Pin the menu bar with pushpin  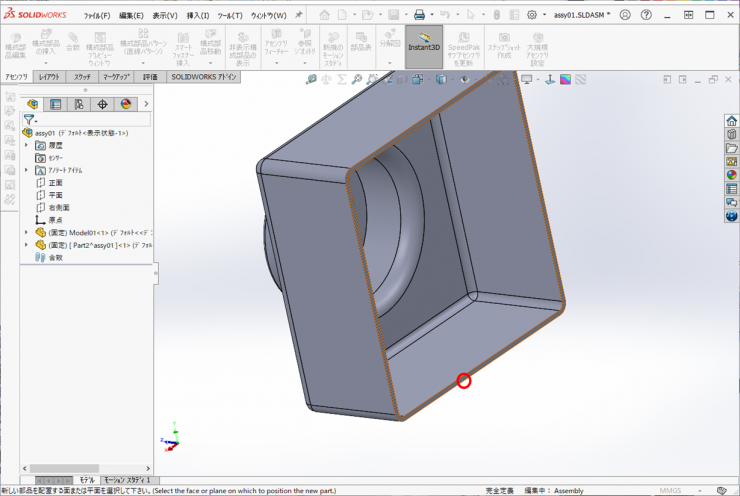[299, 15]
